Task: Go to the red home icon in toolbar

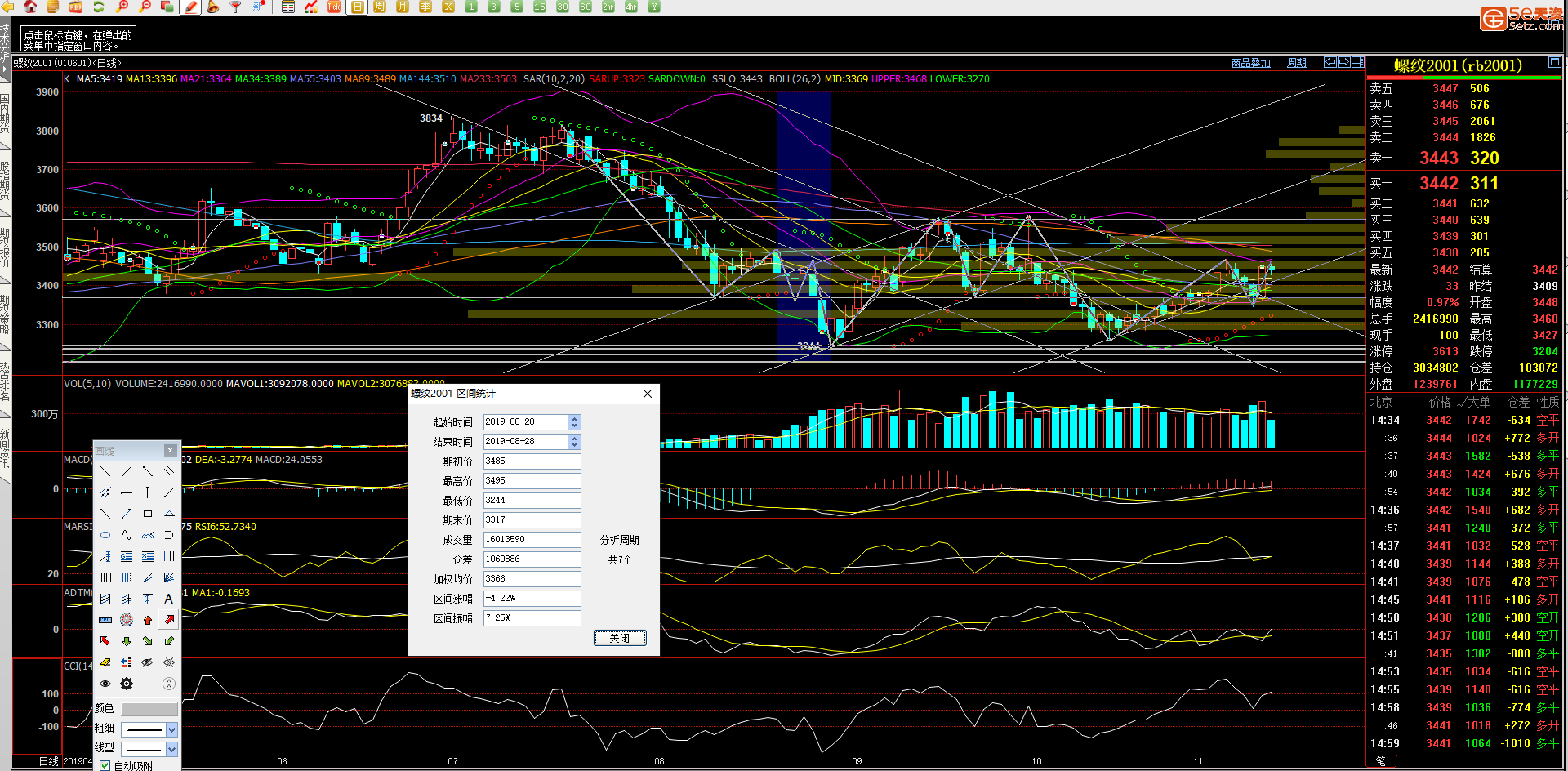Action: (x=30, y=7)
